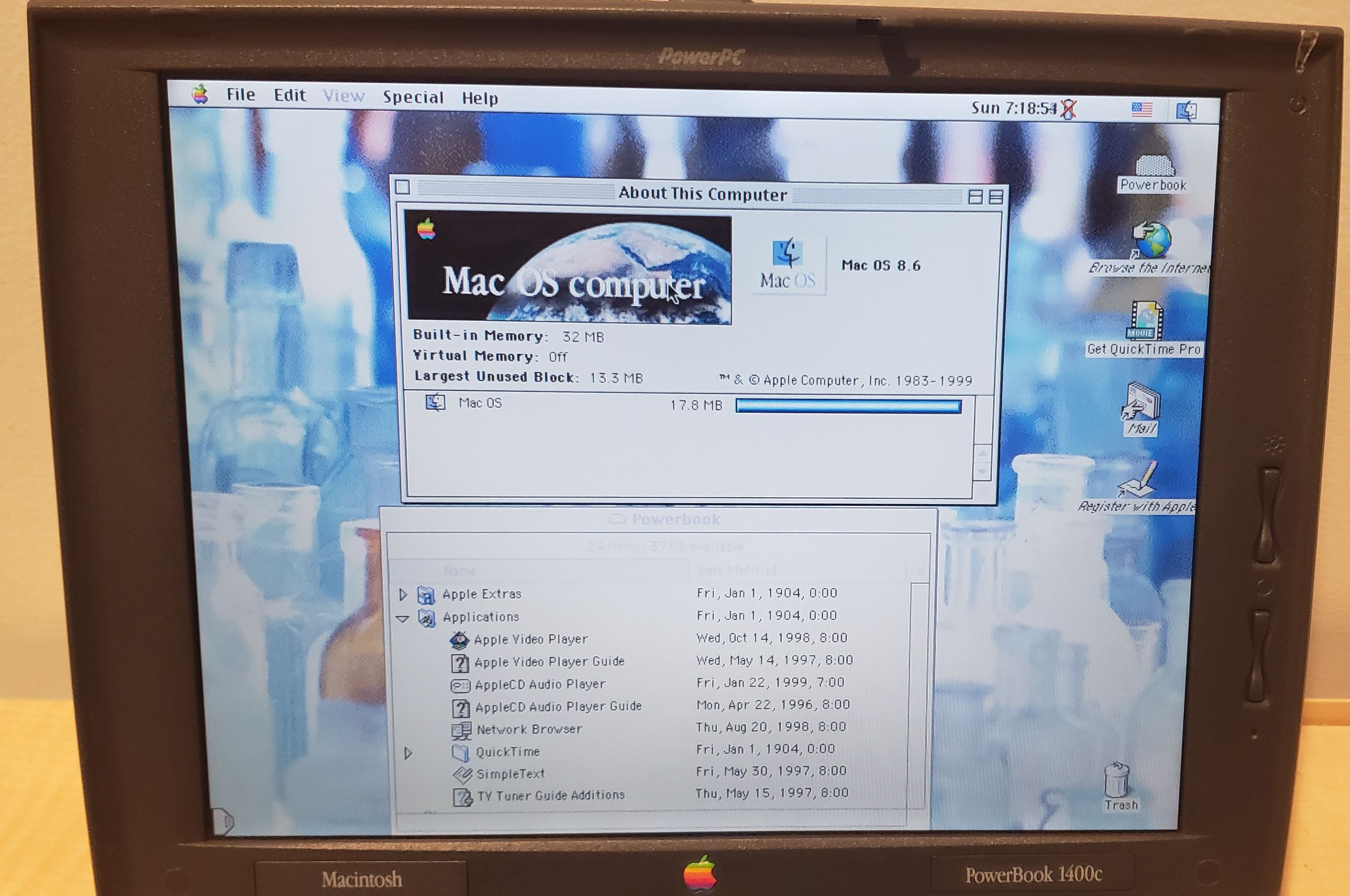Select the Network Browser icon
This screenshot has height=896, width=1350.
tap(461, 731)
